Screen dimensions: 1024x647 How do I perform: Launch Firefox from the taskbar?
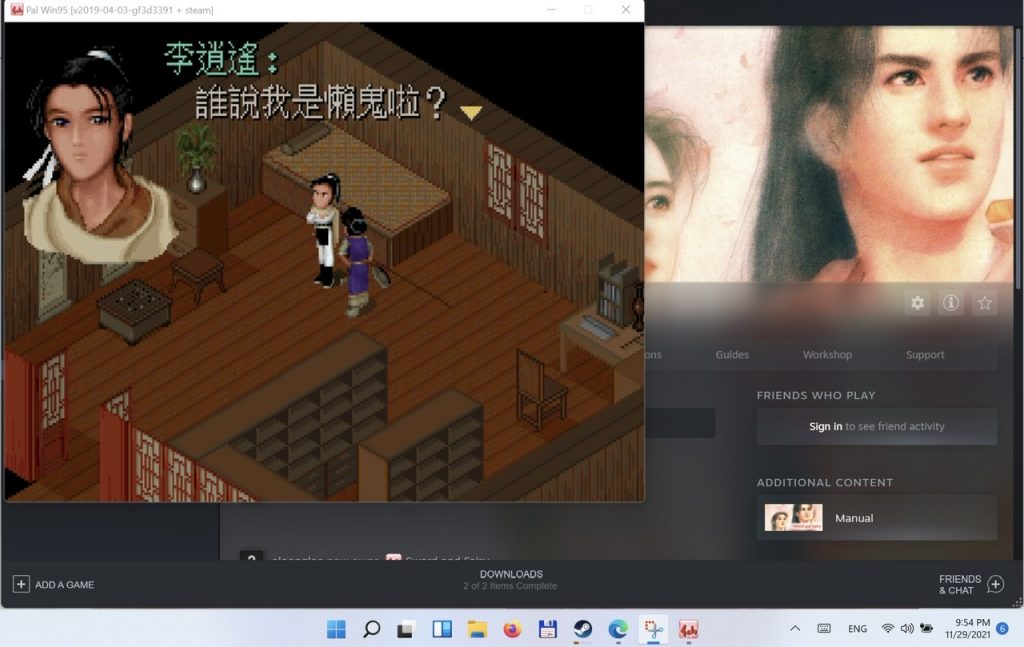pos(513,629)
